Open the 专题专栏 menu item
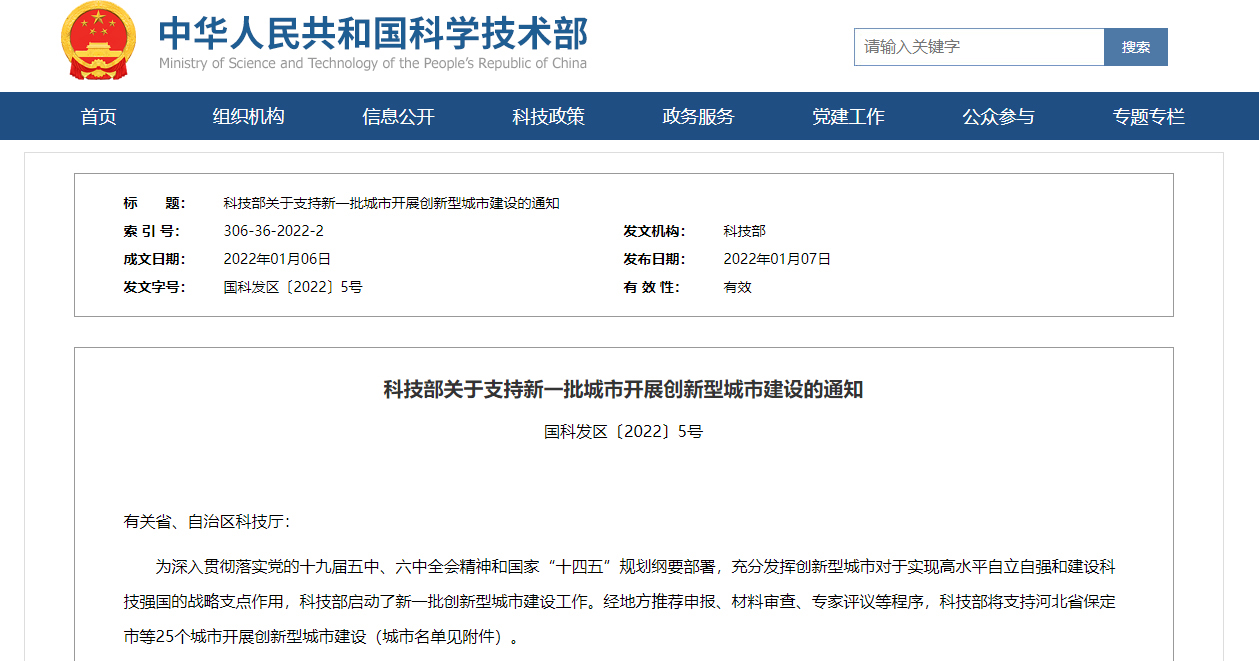The height and width of the screenshot is (661, 1259). [1149, 116]
